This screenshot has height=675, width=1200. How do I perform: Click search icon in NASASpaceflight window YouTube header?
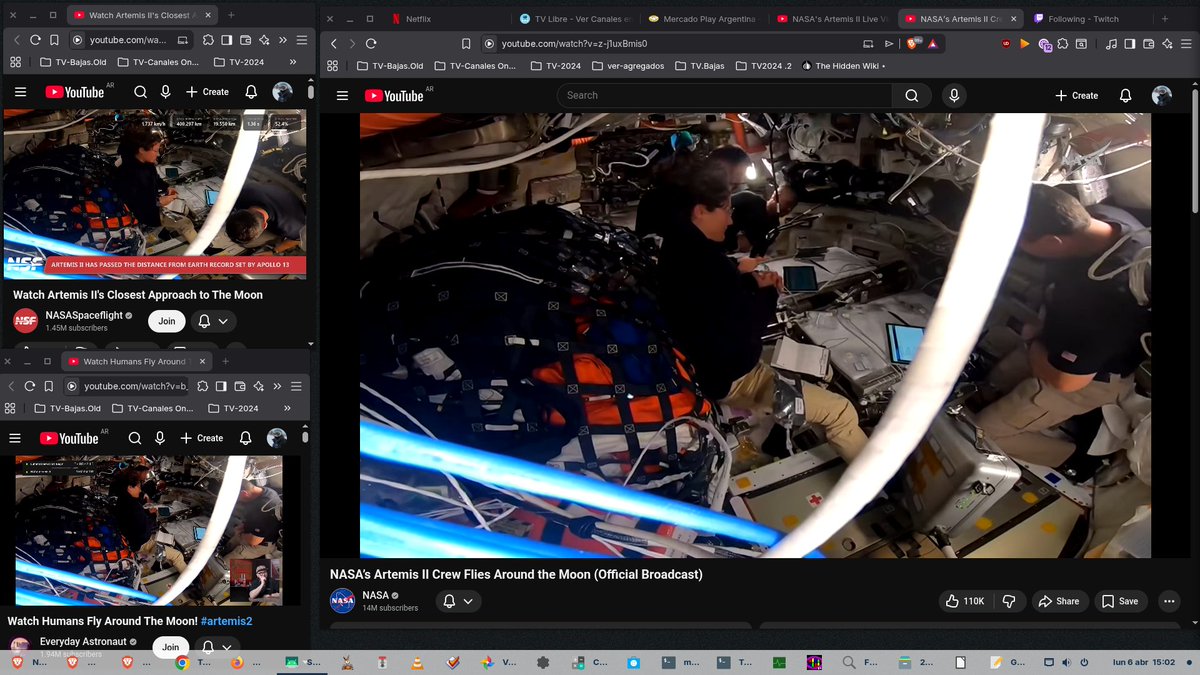(x=140, y=92)
